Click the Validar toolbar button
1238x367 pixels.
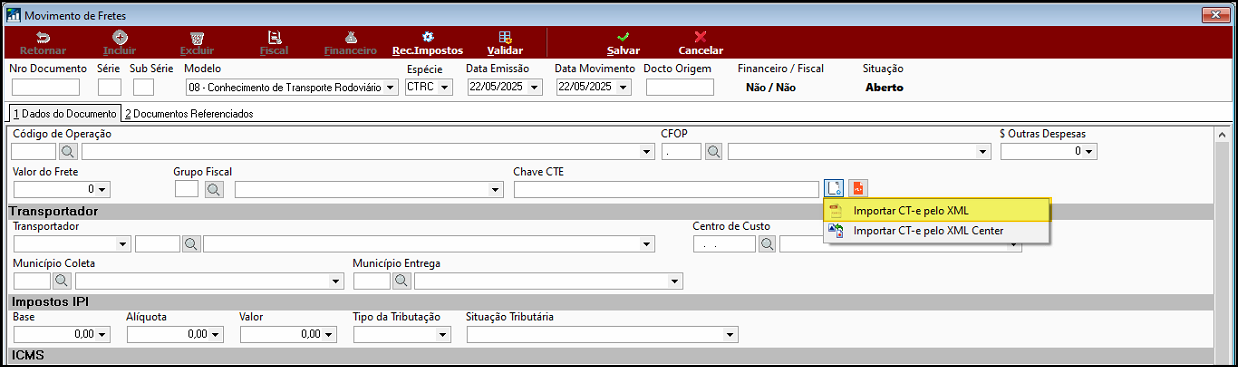coord(505,43)
